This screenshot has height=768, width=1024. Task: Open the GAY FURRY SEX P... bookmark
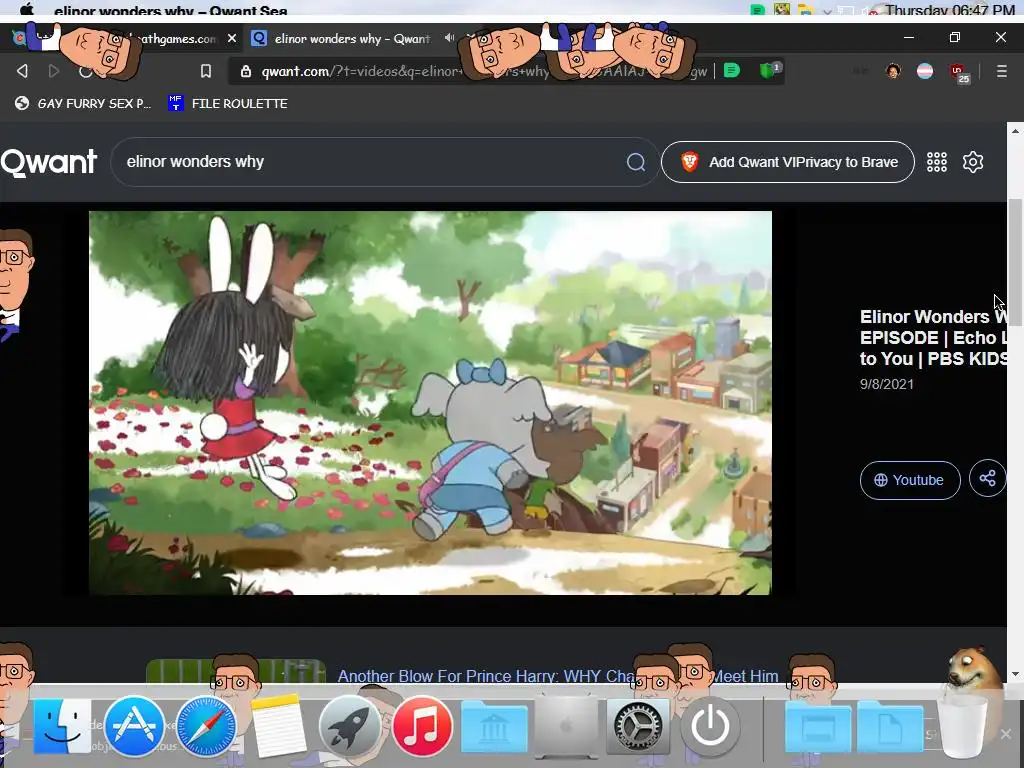point(84,103)
